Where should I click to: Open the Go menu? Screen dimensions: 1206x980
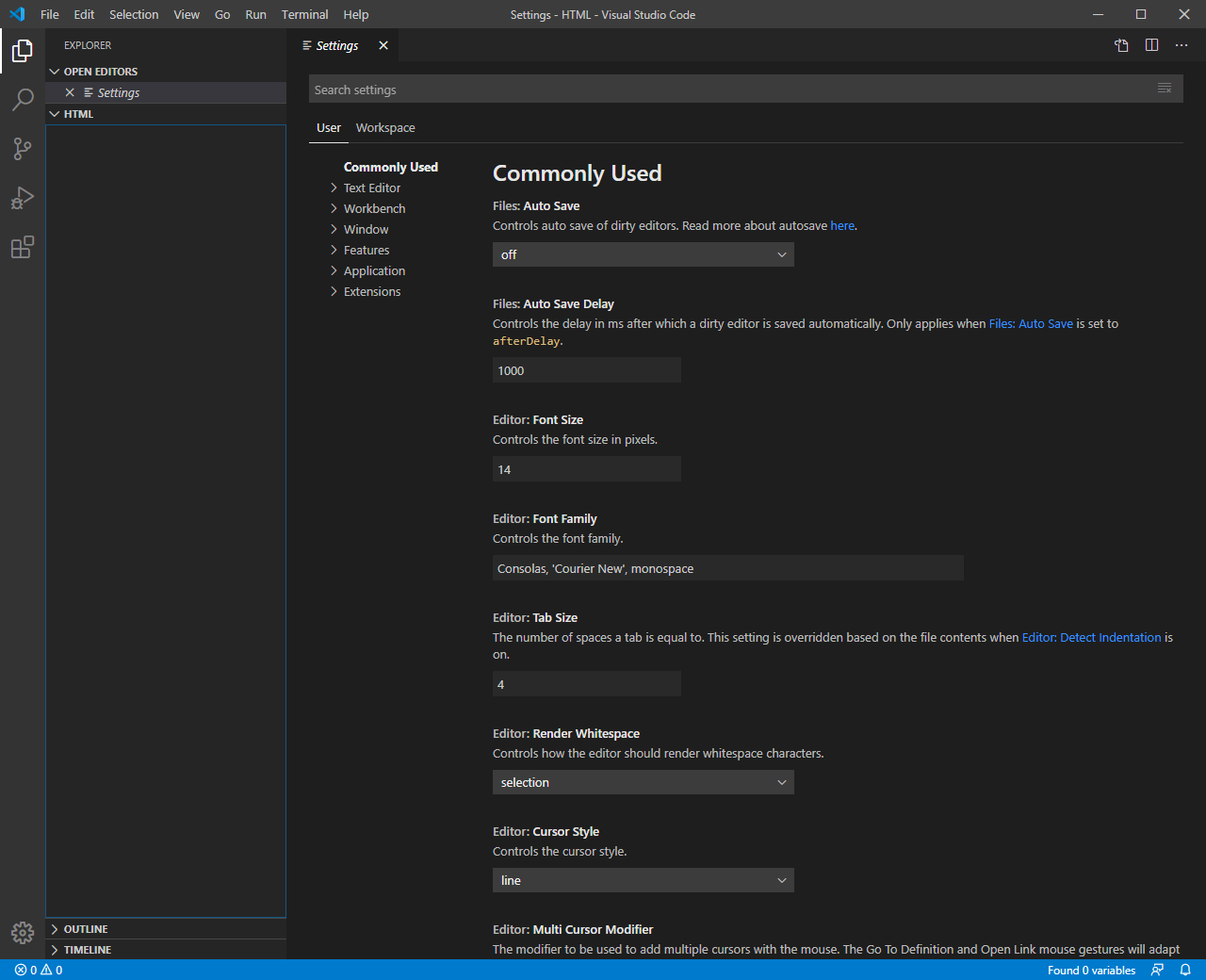(222, 14)
